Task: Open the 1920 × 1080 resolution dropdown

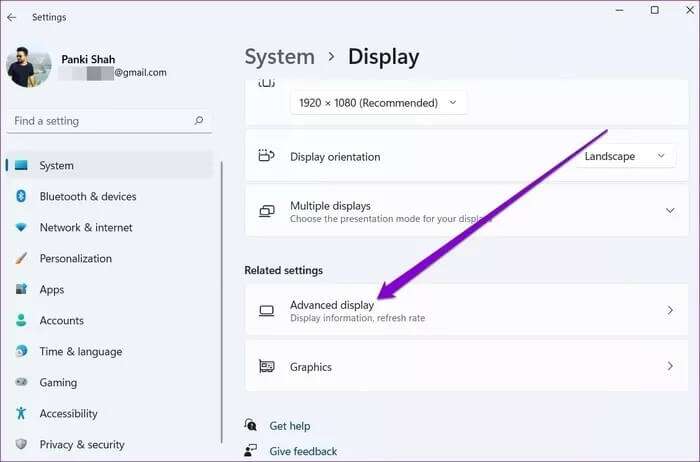Action: tap(378, 103)
